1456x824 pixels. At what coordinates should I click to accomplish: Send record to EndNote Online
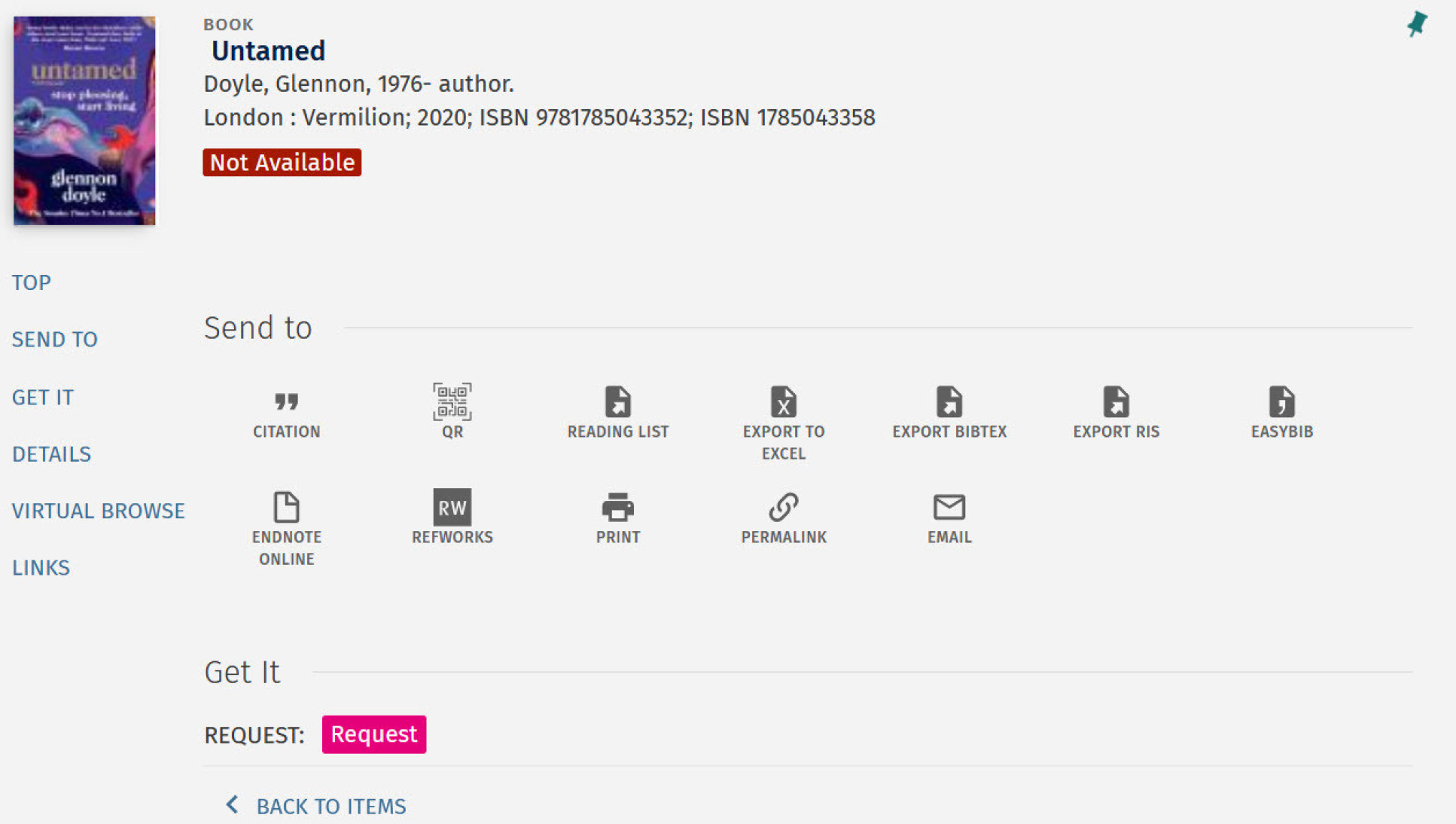pyautogui.click(x=286, y=527)
